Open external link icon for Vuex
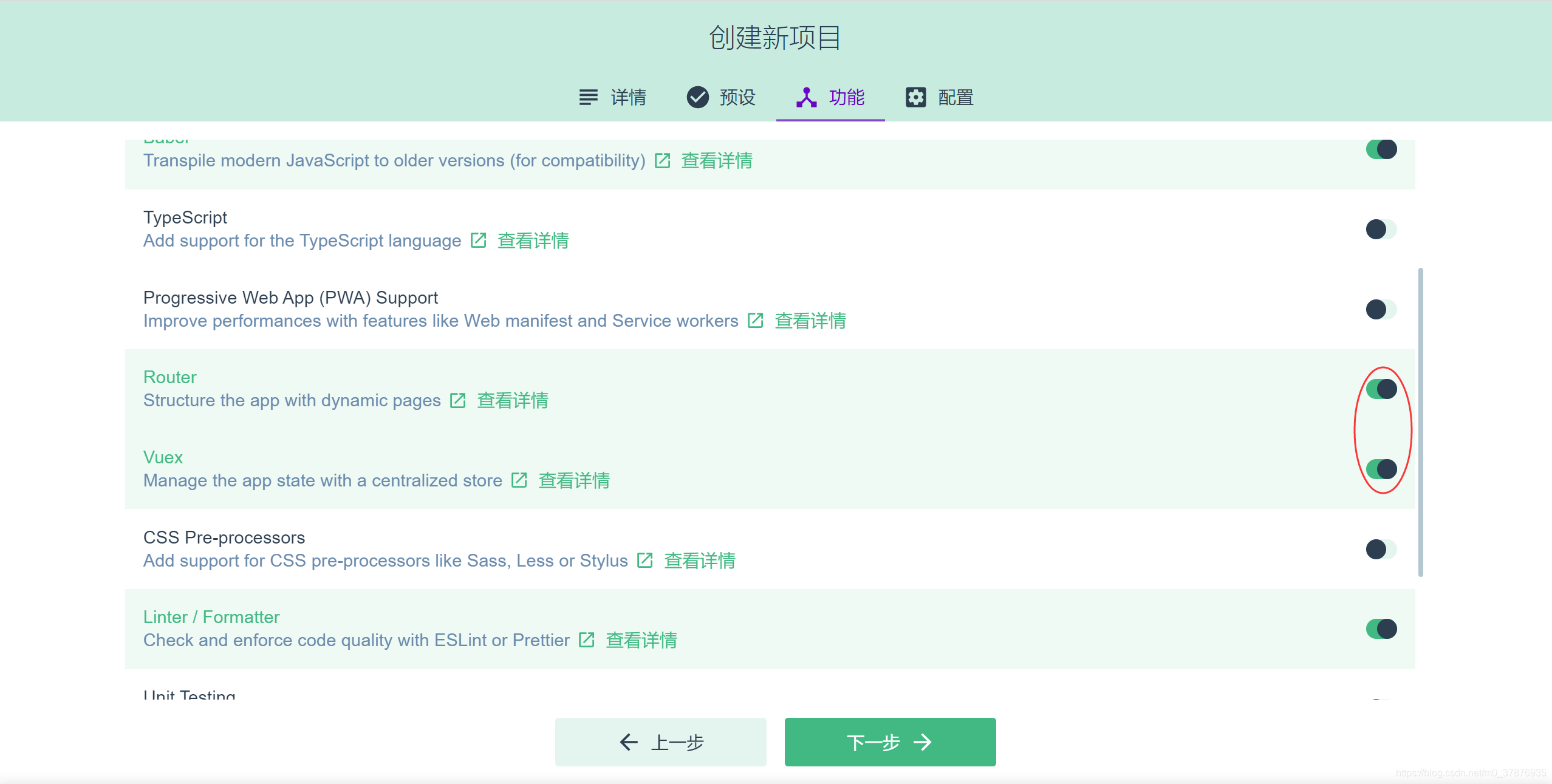Screen dimensions: 1552x784 pyautogui.click(x=519, y=481)
